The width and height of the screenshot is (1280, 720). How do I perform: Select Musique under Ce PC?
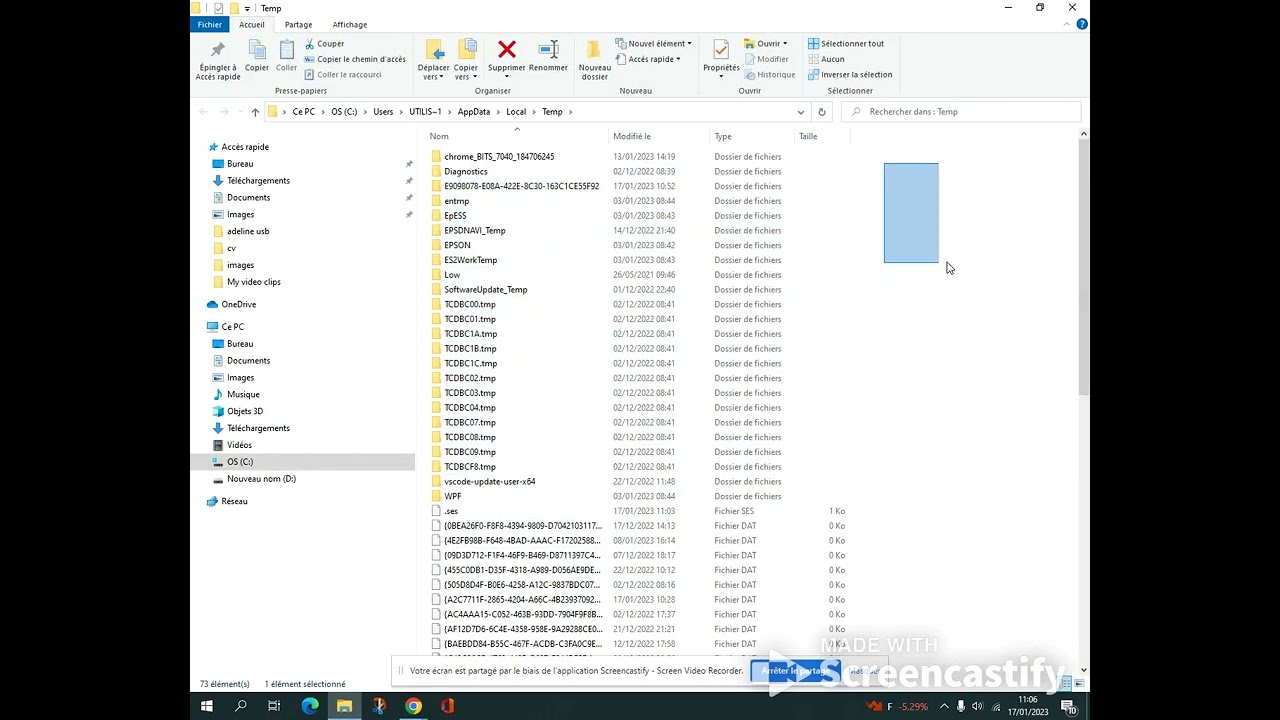click(x=243, y=394)
